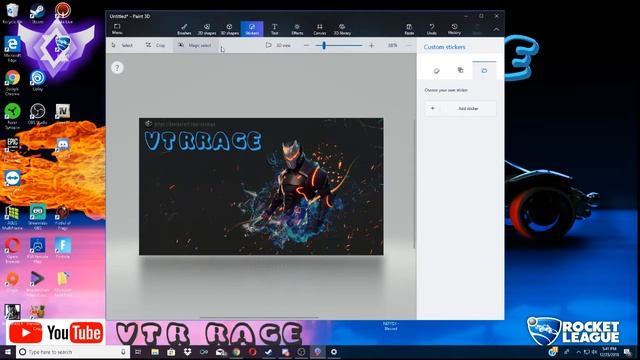640x360 pixels.
Task: Select the Opera Browser desktop icon
Action: click(12, 250)
